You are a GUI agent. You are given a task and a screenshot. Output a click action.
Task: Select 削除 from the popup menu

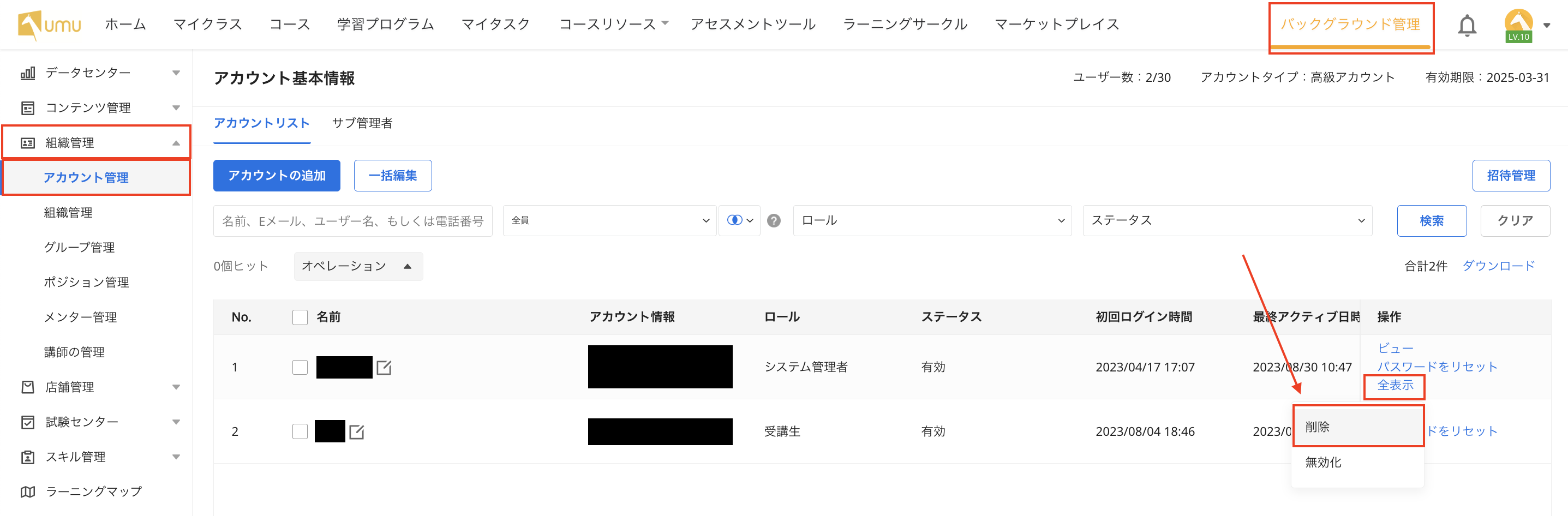click(1357, 427)
